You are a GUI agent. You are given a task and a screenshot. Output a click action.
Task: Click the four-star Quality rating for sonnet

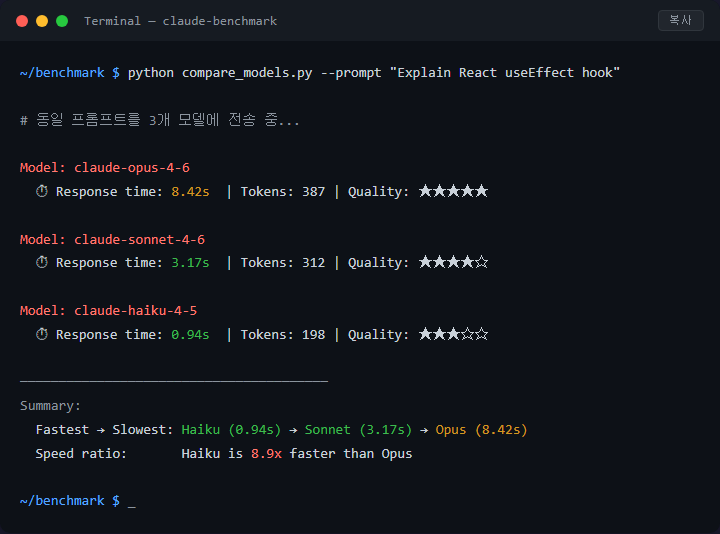tap(453, 262)
